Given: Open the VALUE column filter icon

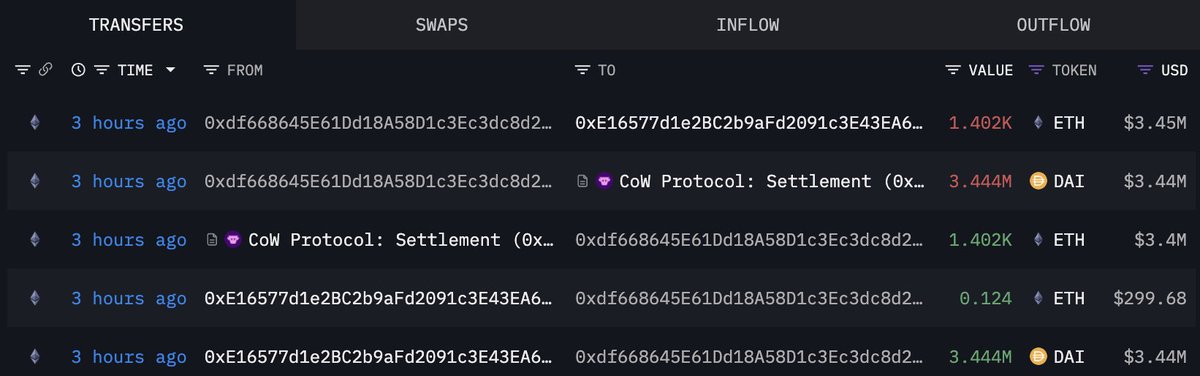Looking at the screenshot, I should pyautogui.click(x=953, y=71).
